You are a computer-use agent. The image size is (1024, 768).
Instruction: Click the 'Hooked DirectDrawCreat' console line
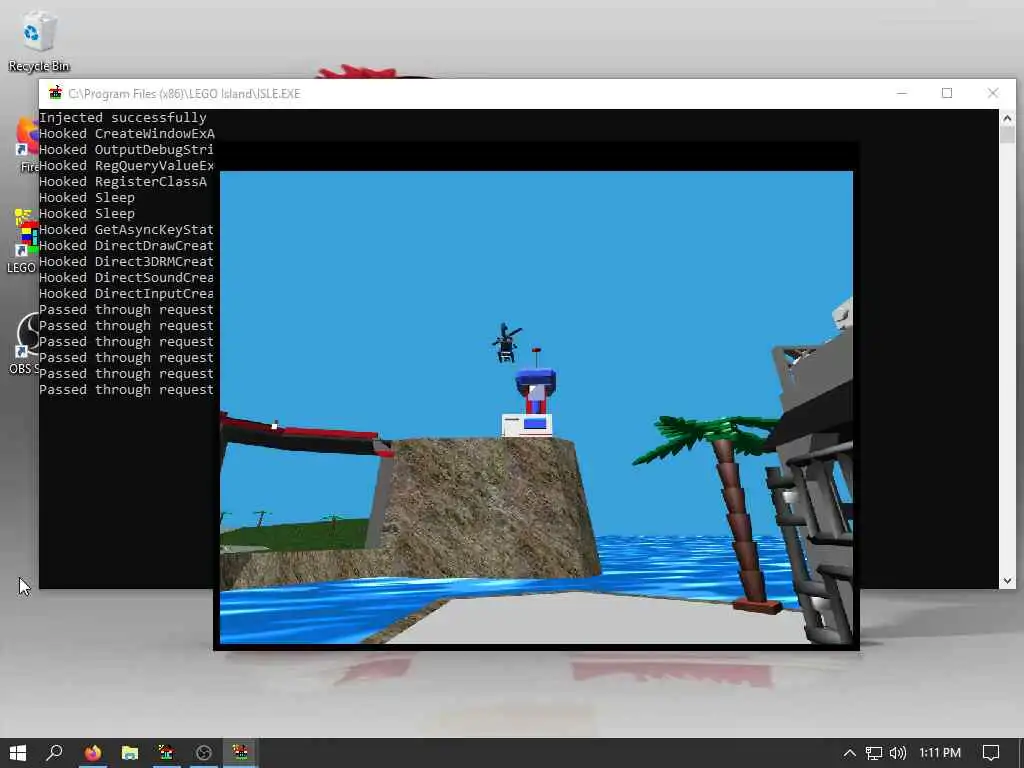coord(127,246)
